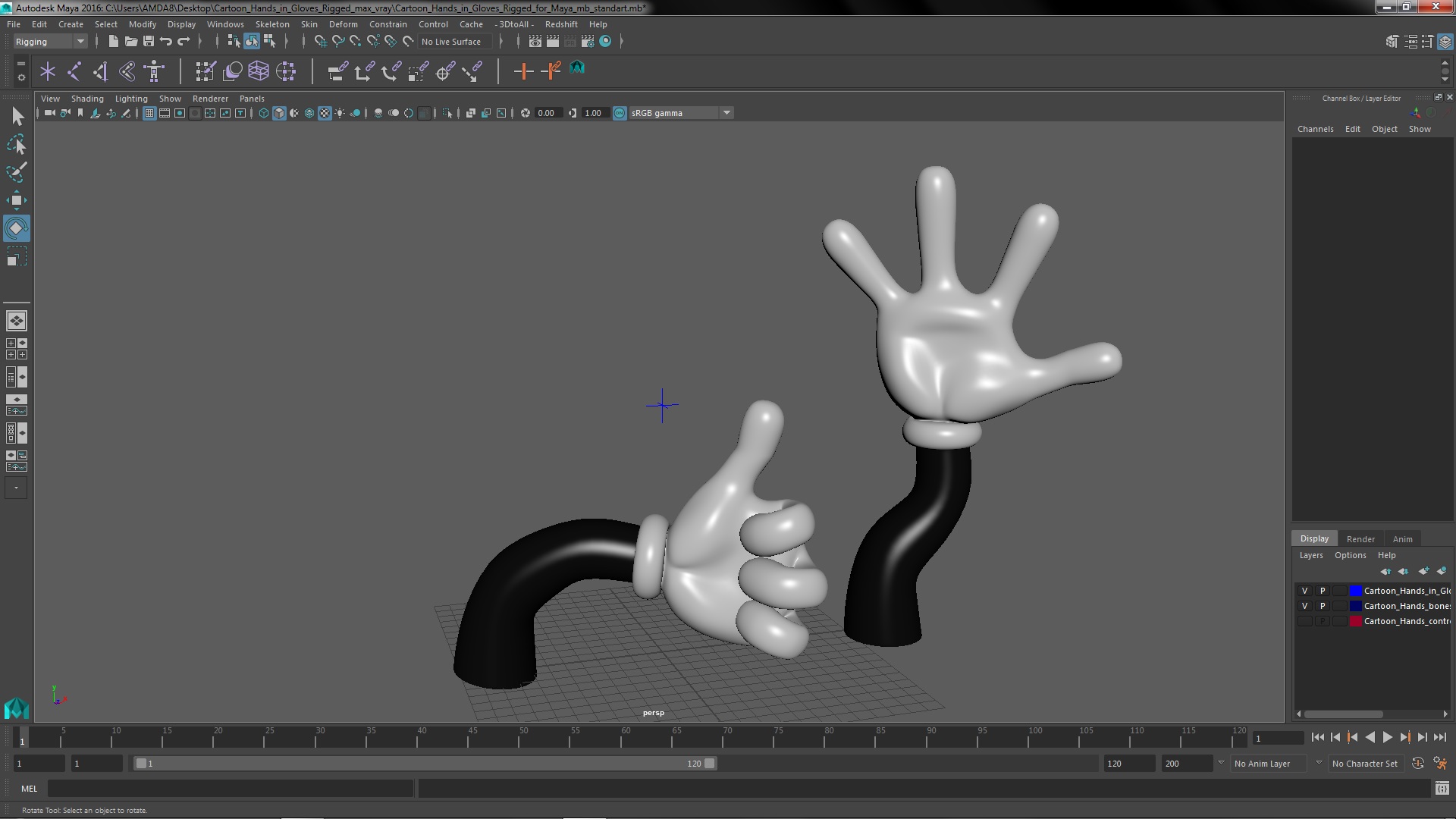Select the arrow Select tool
Viewport: 1456px width, 819px height.
17,116
